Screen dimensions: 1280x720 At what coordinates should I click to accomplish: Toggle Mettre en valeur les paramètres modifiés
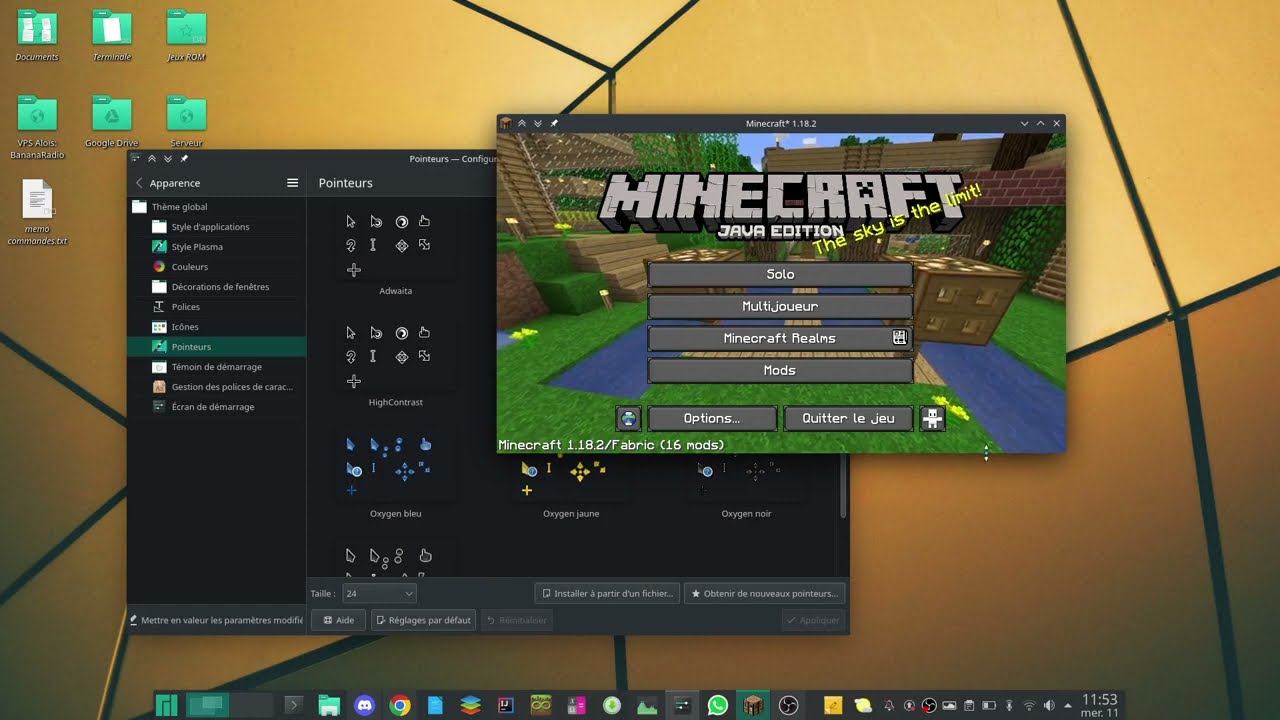pyautogui.click(x=217, y=620)
